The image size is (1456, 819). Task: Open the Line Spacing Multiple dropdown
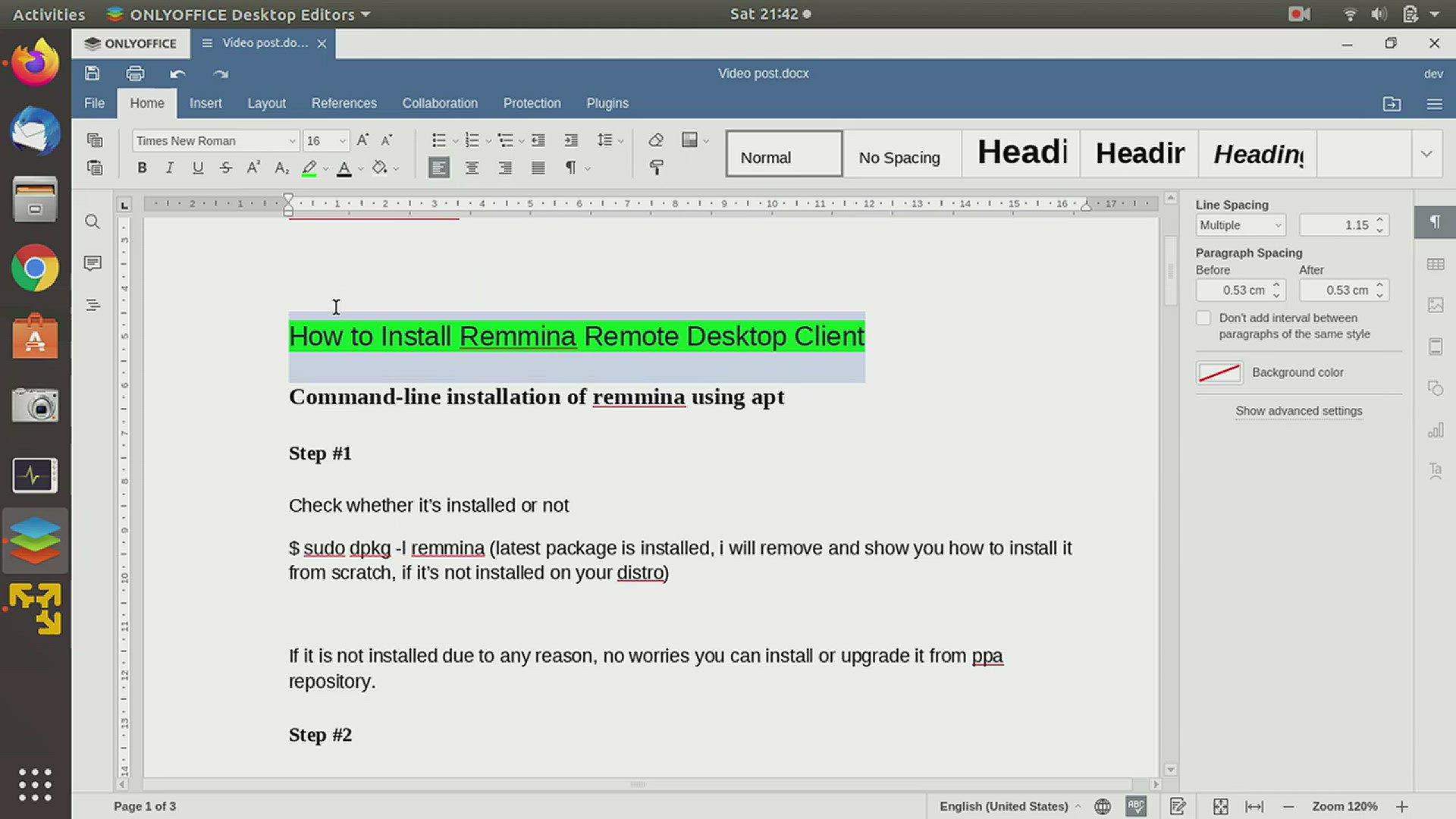[1241, 225]
